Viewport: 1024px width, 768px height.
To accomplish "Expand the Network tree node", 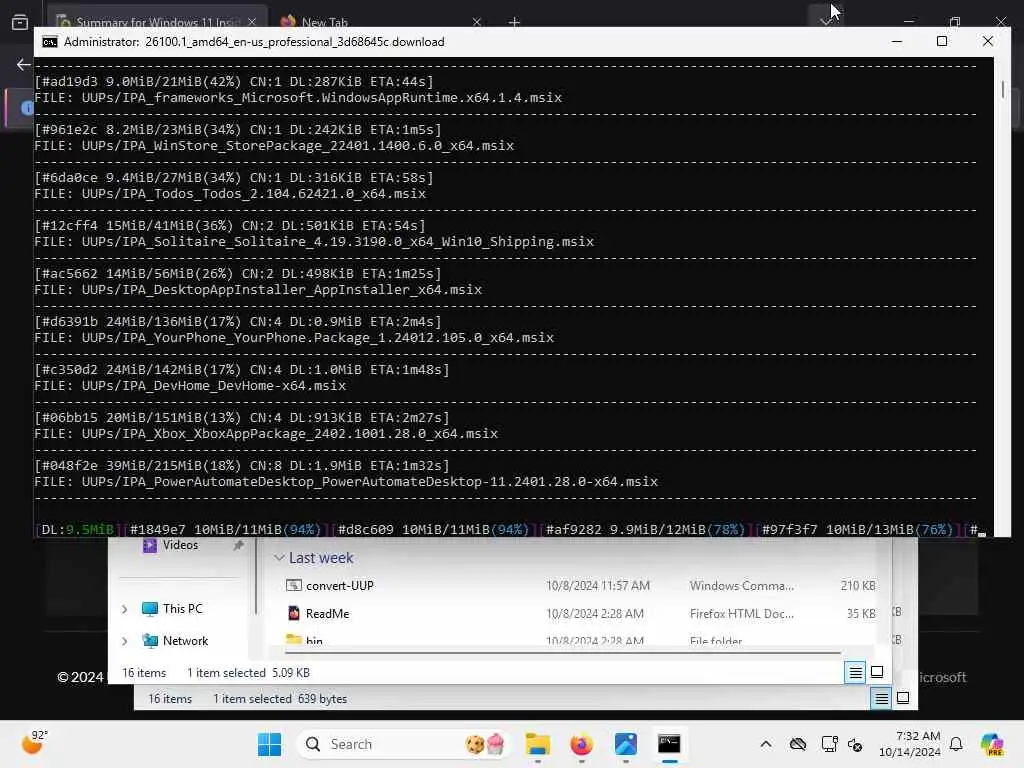I will [124, 641].
